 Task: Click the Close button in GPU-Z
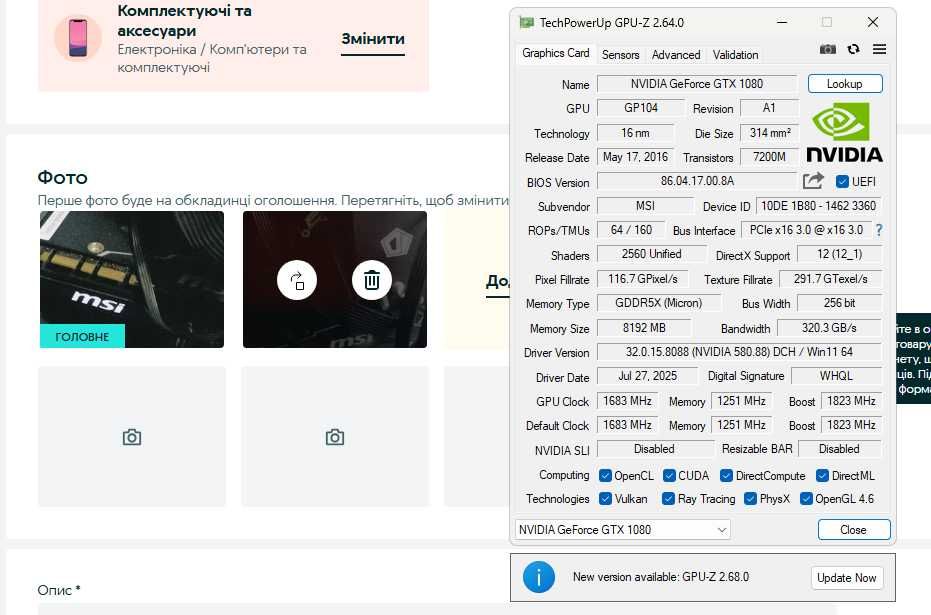(x=853, y=530)
